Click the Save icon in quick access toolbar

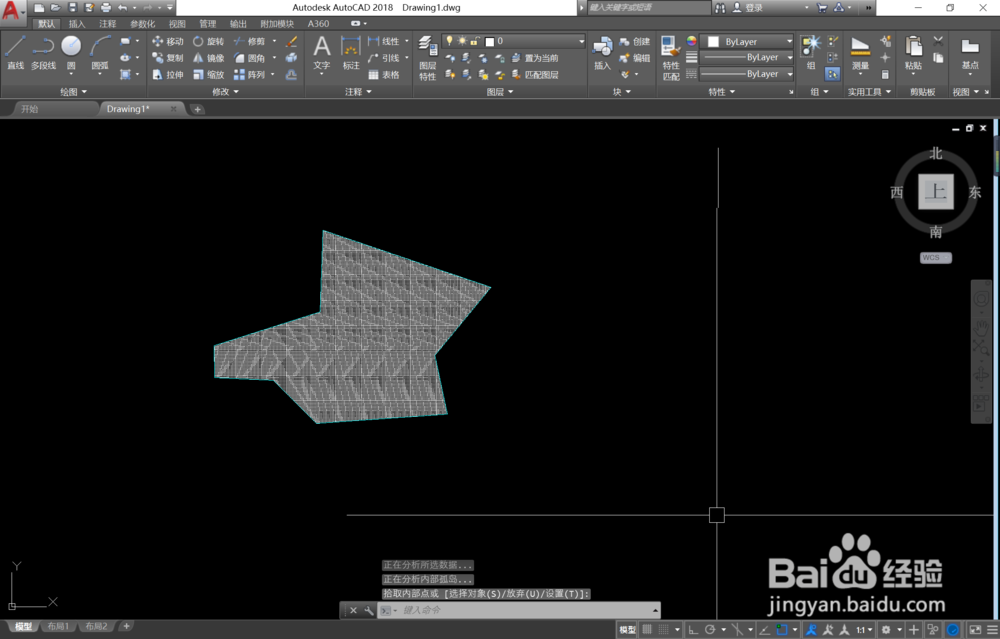click(73, 8)
